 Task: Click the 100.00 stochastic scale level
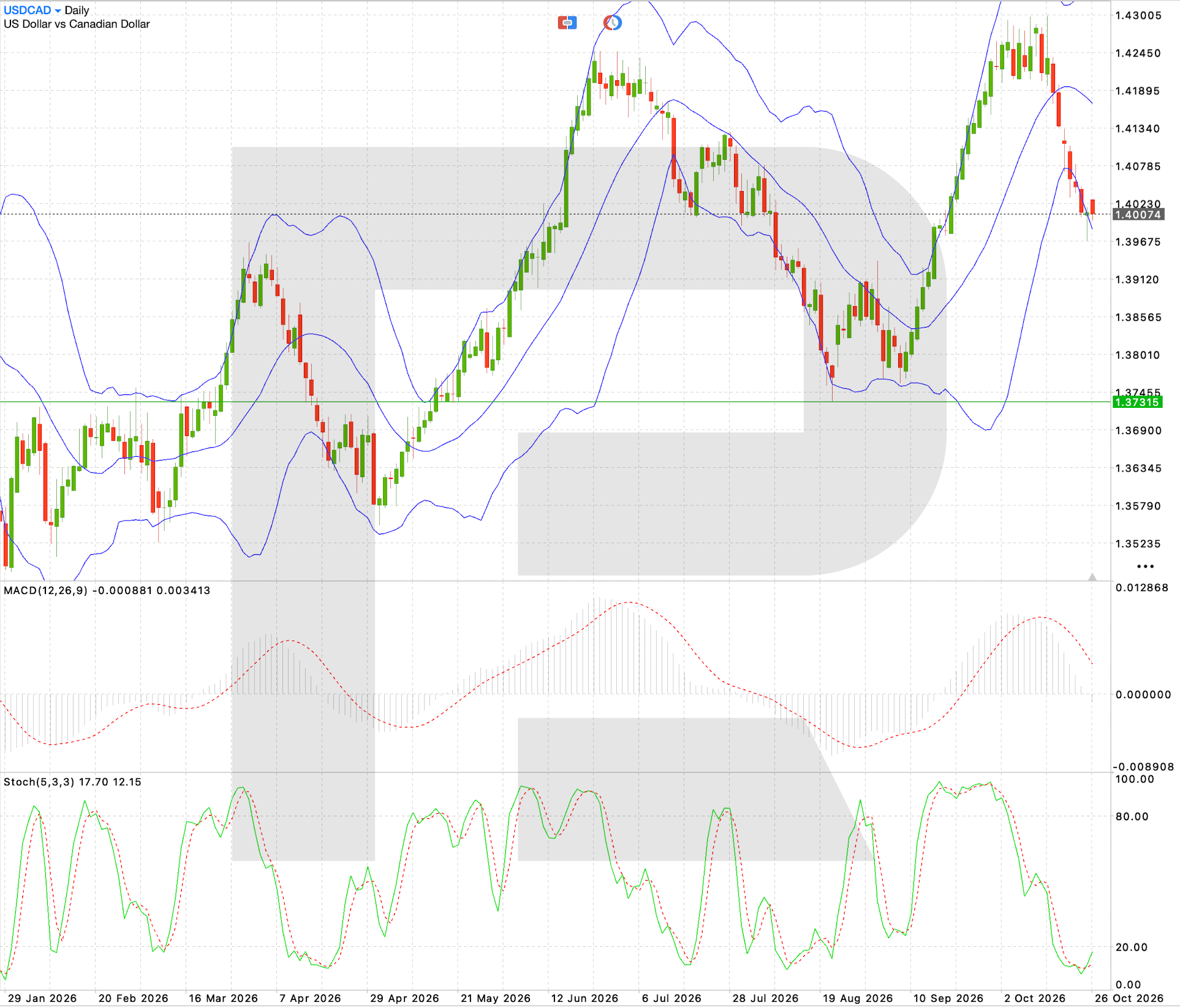pos(1135,780)
